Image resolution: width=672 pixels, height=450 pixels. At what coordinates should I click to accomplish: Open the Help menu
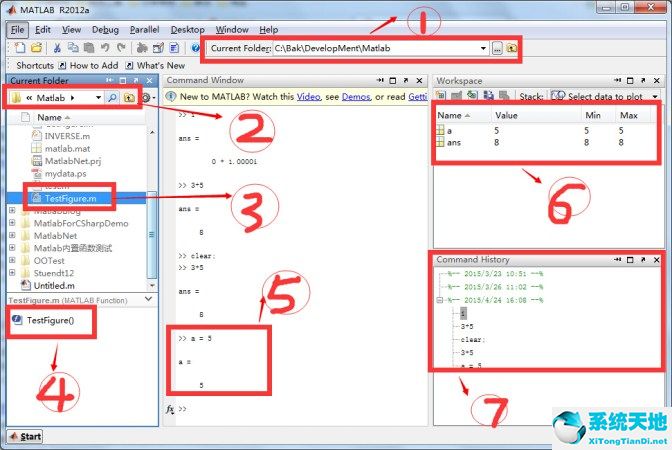pyautogui.click(x=269, y=30)
